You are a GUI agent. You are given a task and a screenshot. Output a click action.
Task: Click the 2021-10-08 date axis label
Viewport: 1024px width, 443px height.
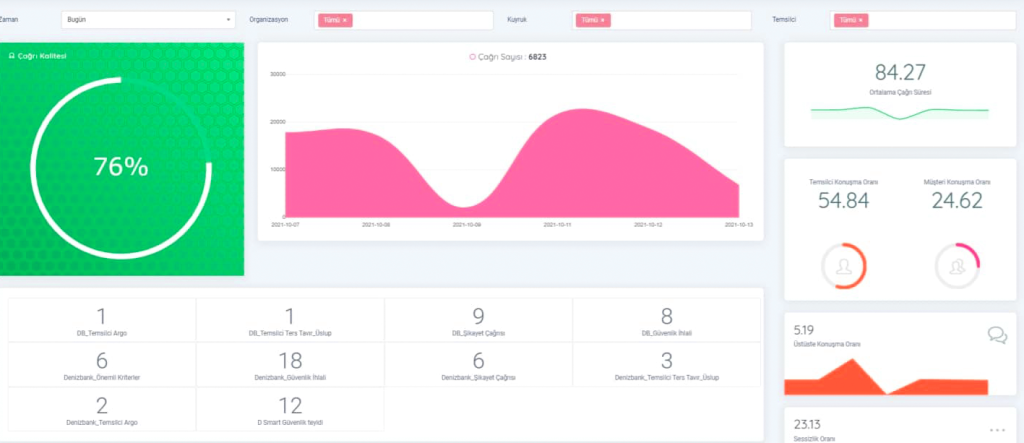[376, 224]
